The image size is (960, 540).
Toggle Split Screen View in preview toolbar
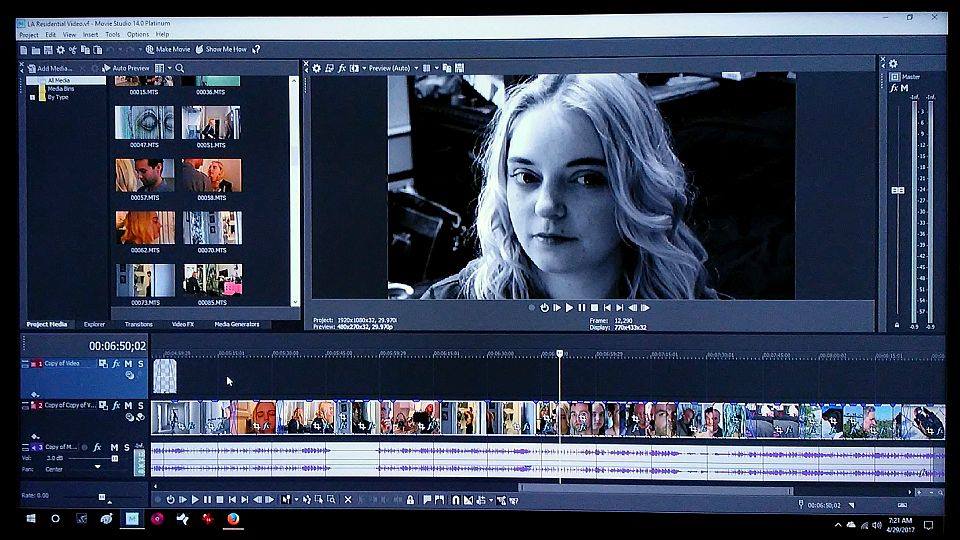coord(354,69)
